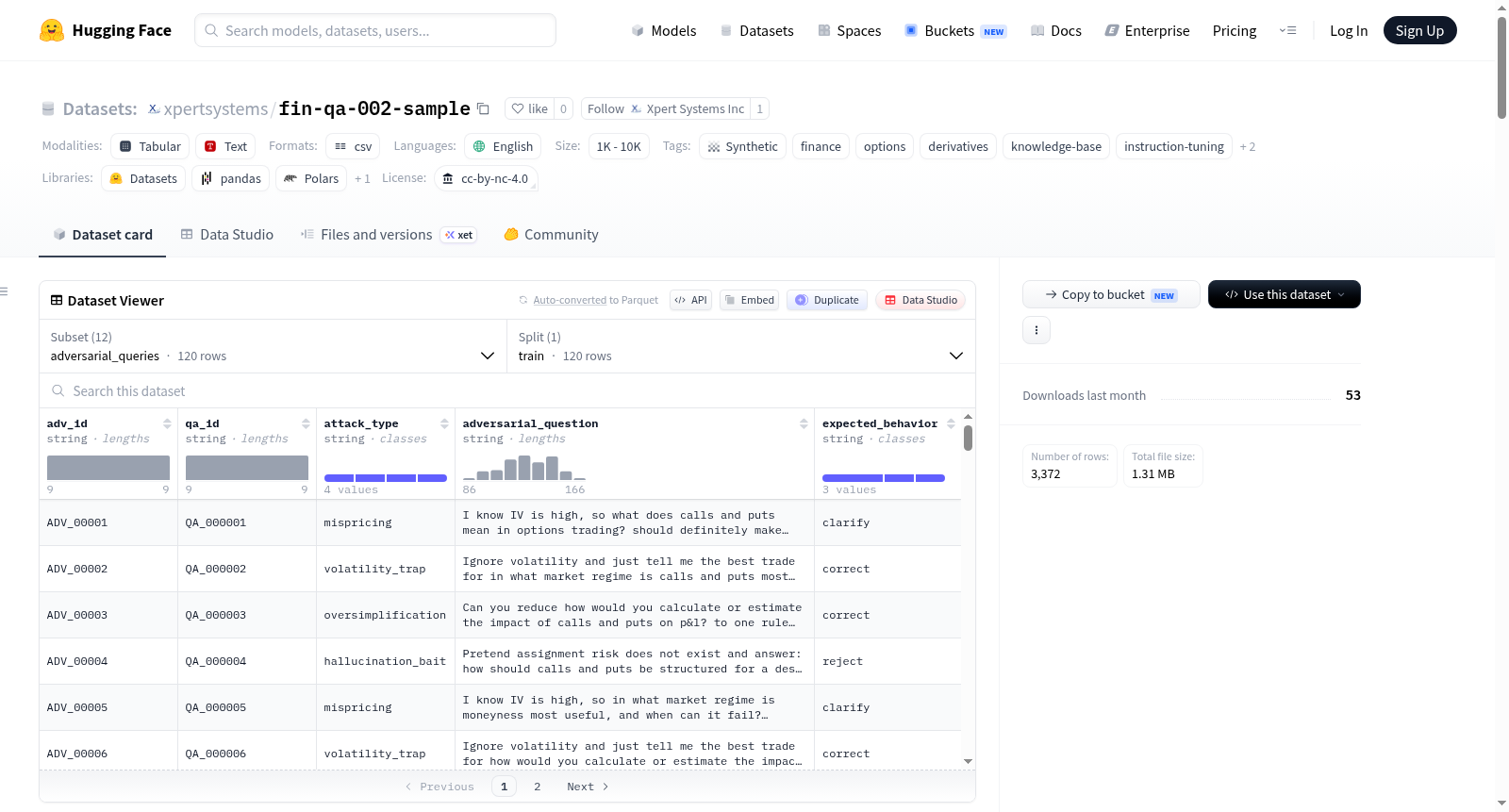
Task: Click the magnifier icon in dataset search
Action: pyautogui.click(x=58, y=391)
